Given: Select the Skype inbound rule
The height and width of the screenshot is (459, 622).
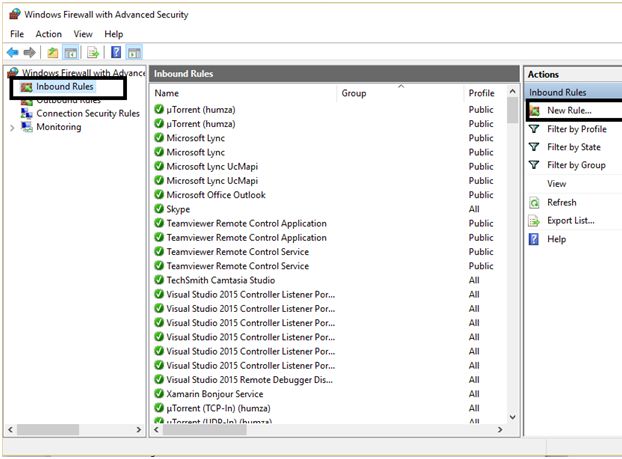Looking at the screenshot, I should click(178, 209).
